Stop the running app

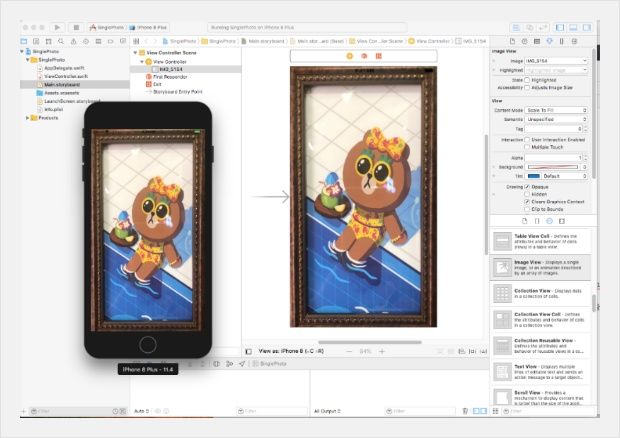(76, 28)
